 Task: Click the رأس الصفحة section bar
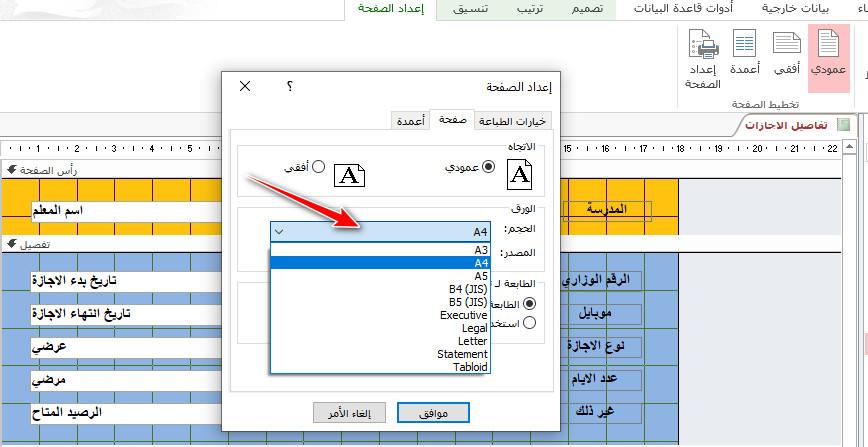click(421, 170)
